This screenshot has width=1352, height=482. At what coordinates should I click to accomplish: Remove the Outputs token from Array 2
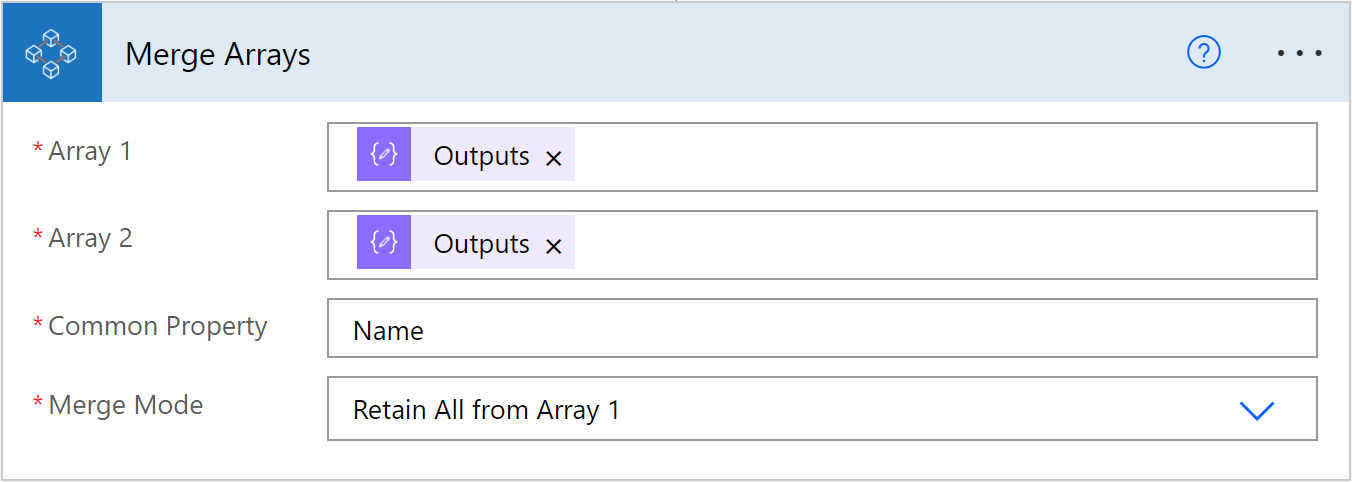pyautogui.click(x=554, y=246)
